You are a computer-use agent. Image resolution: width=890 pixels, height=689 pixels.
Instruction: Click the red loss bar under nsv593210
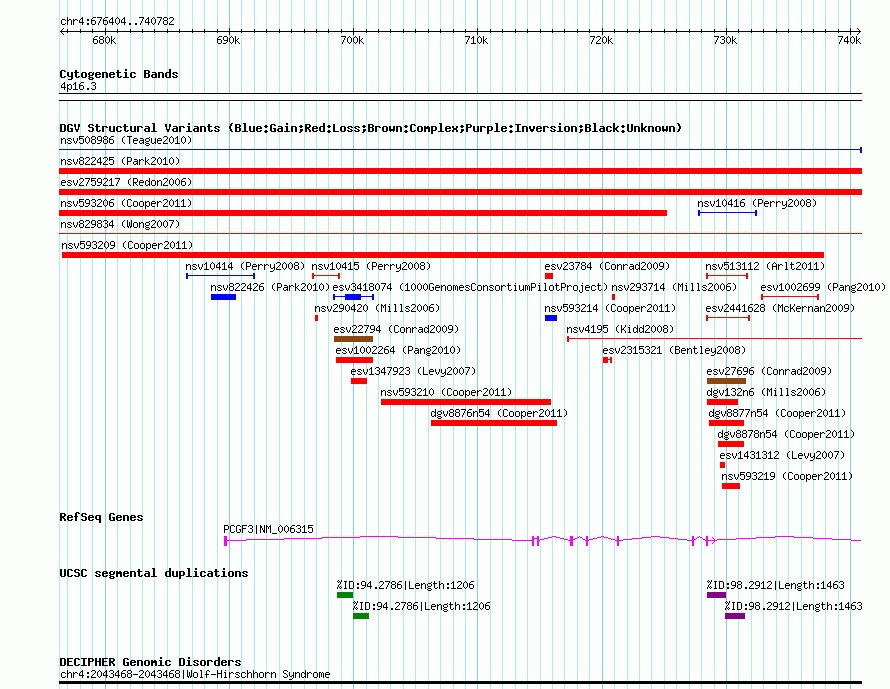465,402
